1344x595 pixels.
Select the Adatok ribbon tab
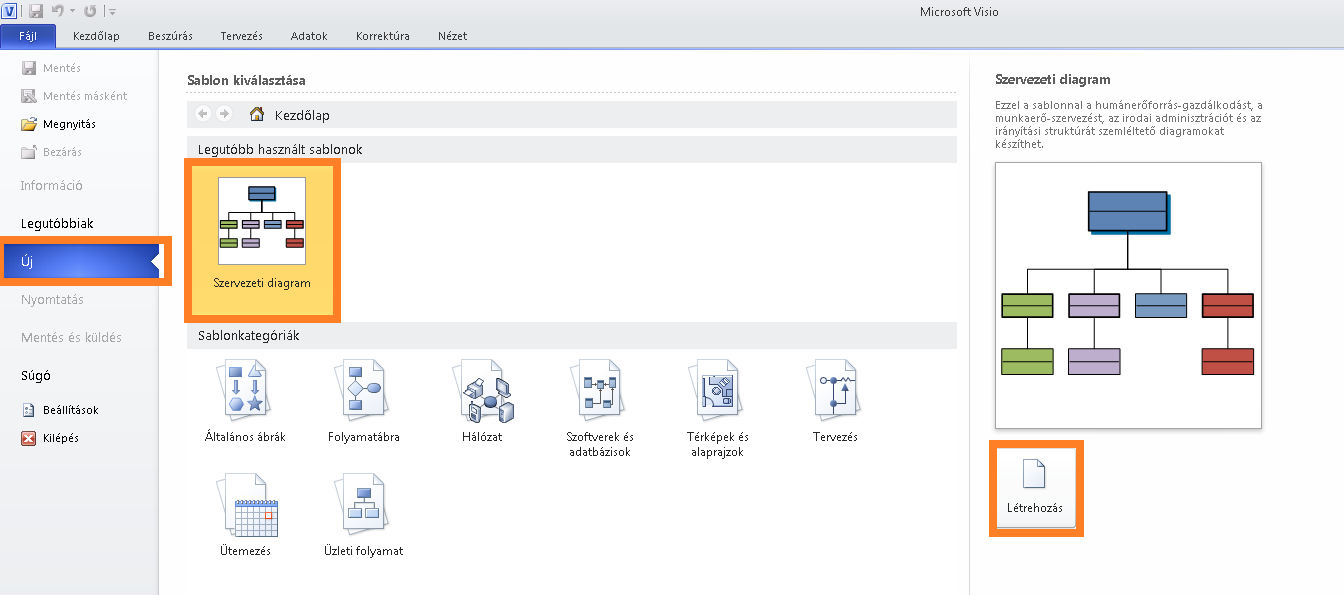[309, 36]
